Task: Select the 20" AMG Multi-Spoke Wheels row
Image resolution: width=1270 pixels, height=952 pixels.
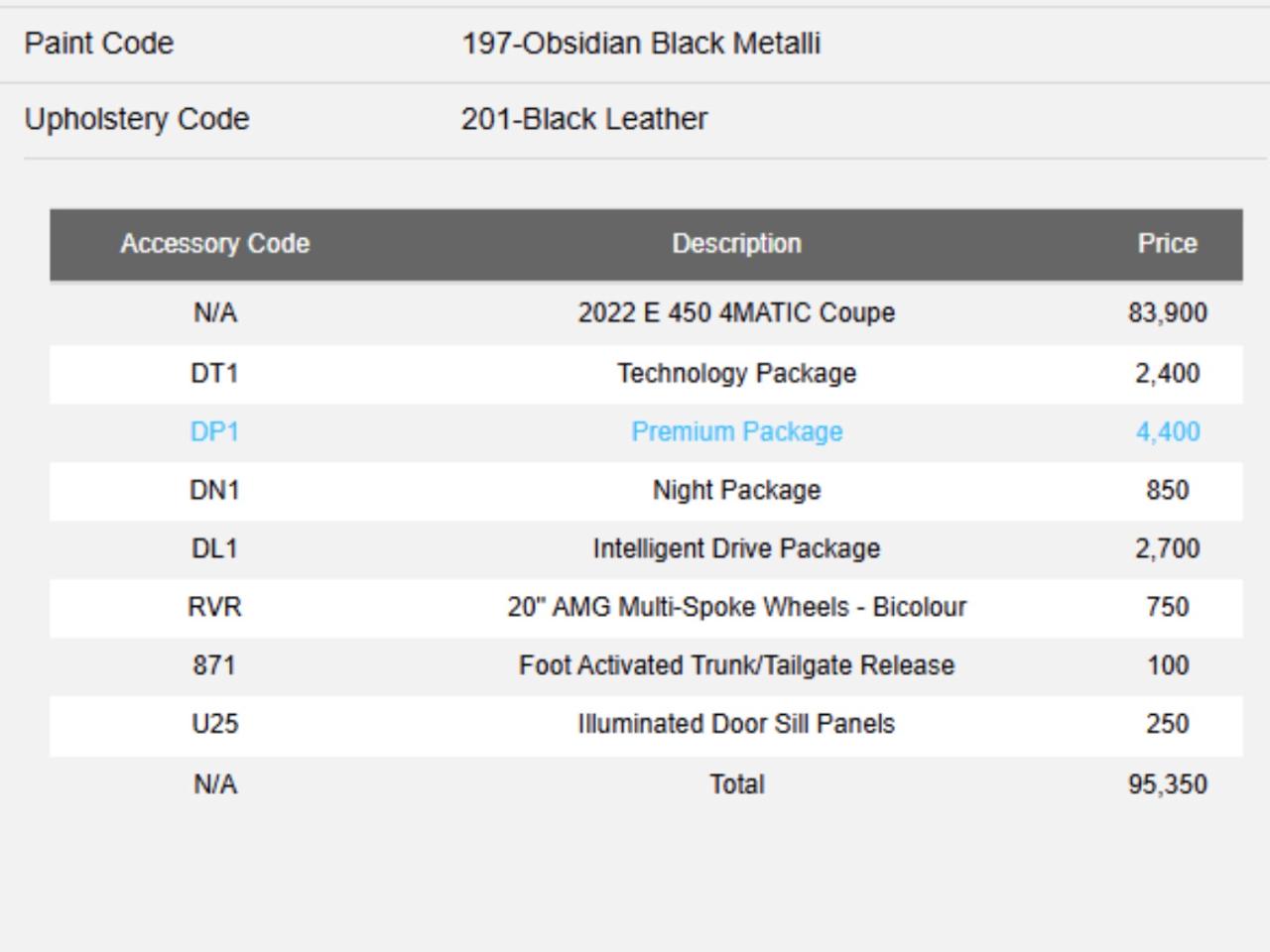Action: tap(646, 608)
